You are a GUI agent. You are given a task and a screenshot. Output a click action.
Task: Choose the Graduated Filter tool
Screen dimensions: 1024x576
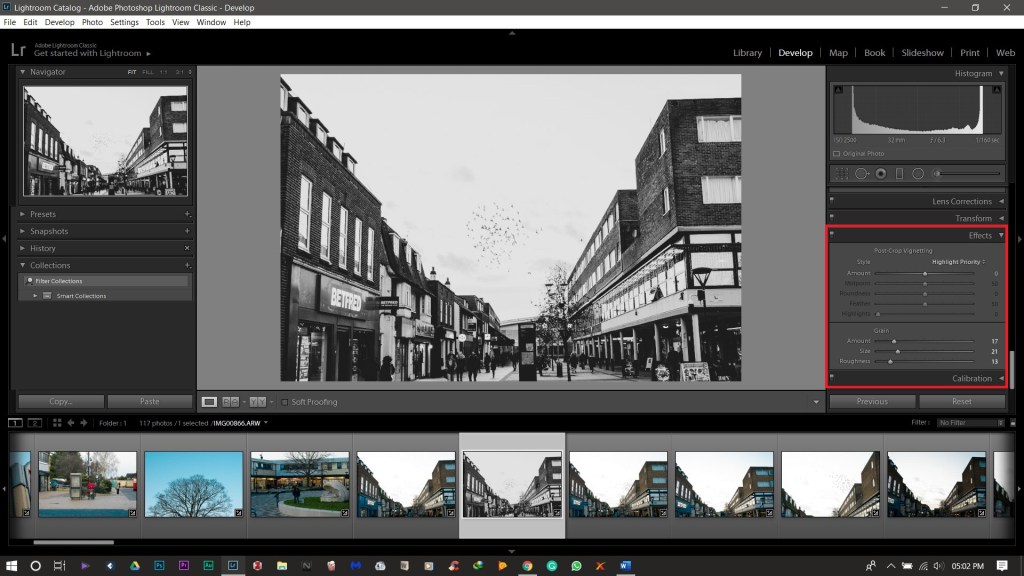[x=899, y=174]
